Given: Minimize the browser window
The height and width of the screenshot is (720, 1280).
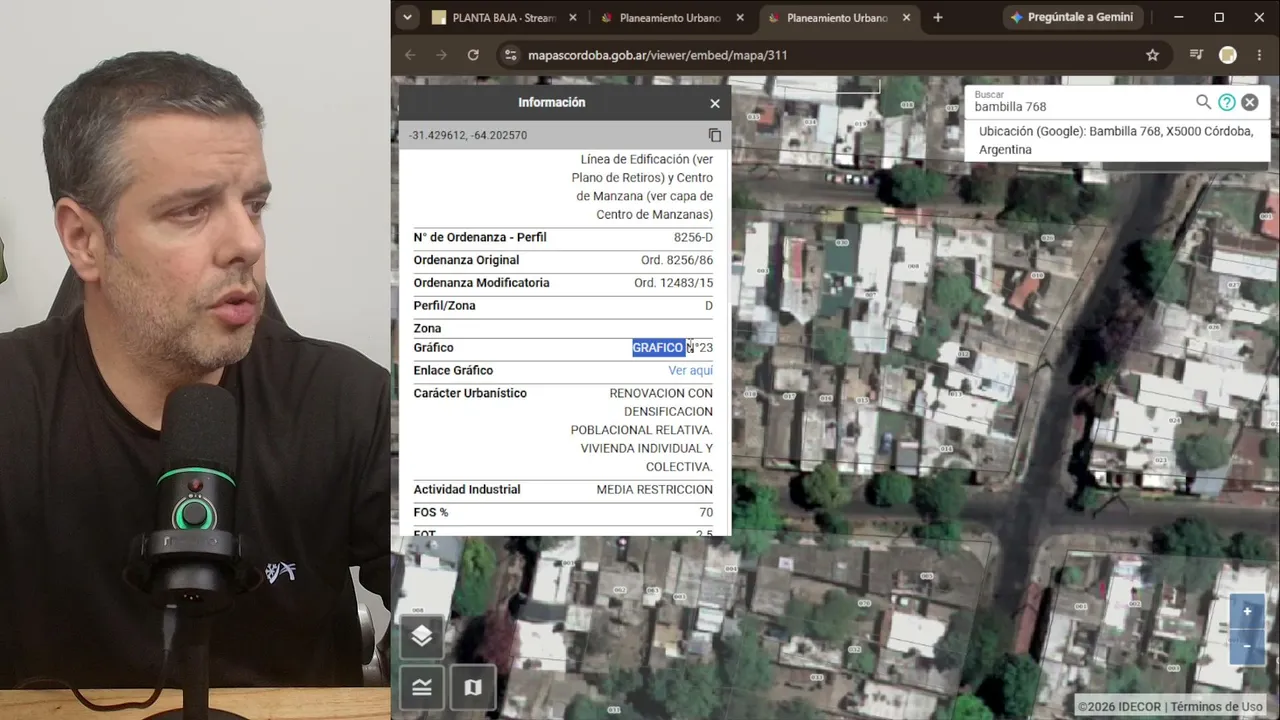Looking at the screenshot, I should tap(1178, 18).
